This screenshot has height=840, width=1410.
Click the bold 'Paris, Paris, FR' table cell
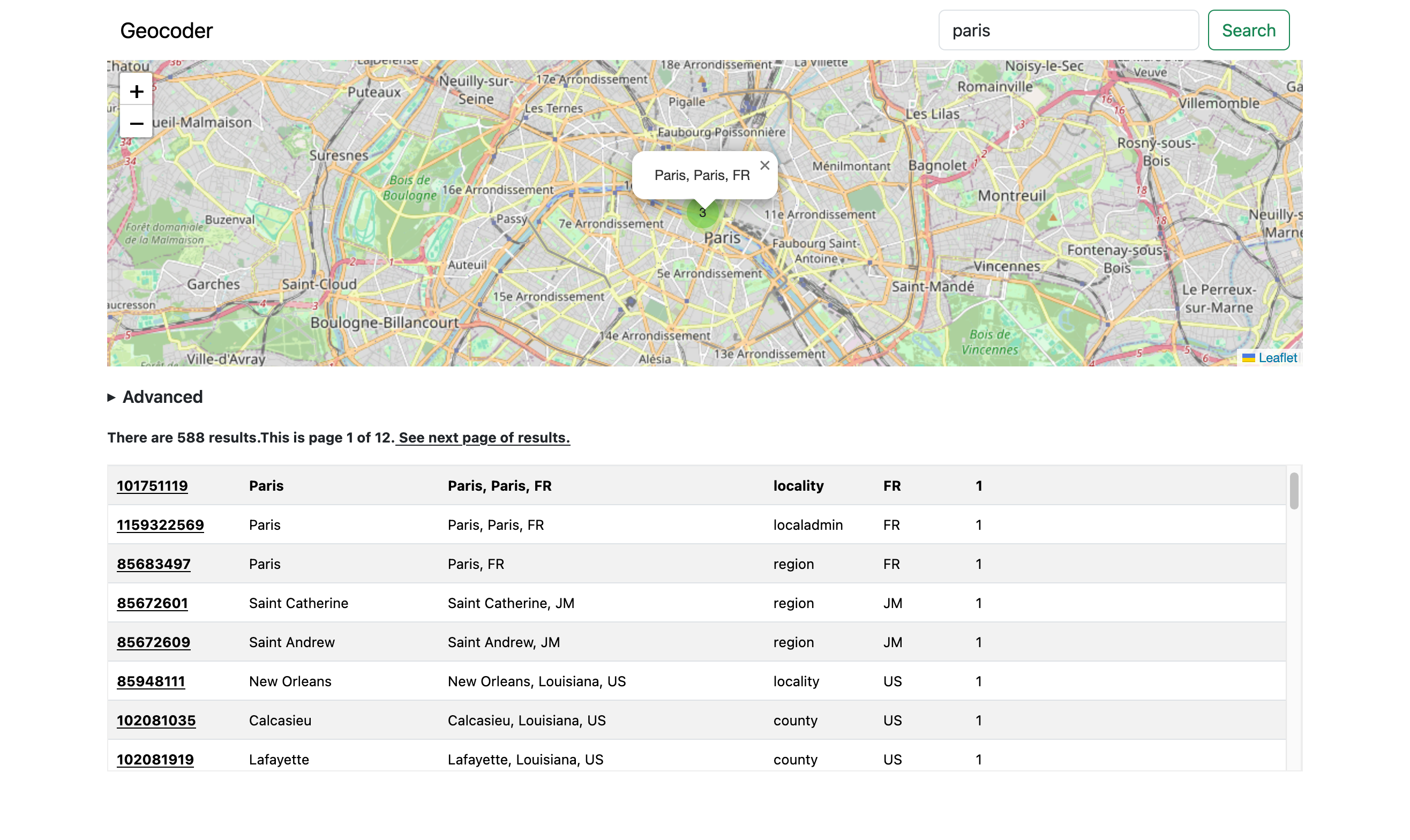tap(499, 486)
